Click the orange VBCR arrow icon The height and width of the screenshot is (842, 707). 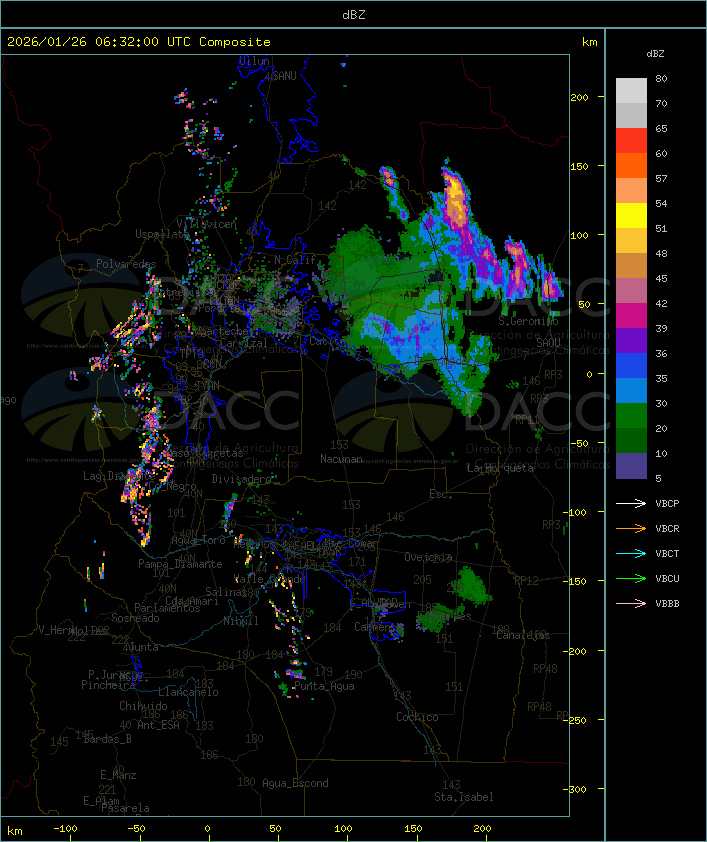(632, 528)
